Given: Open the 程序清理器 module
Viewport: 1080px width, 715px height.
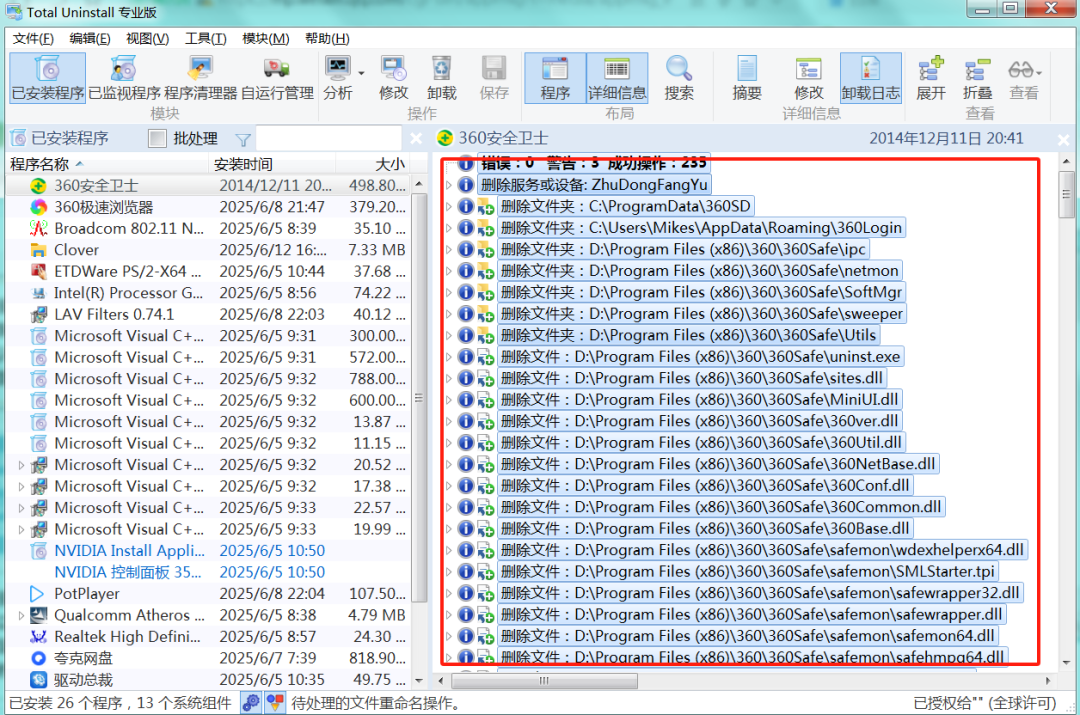Looking at the screenshot, I should click(200, 78).
